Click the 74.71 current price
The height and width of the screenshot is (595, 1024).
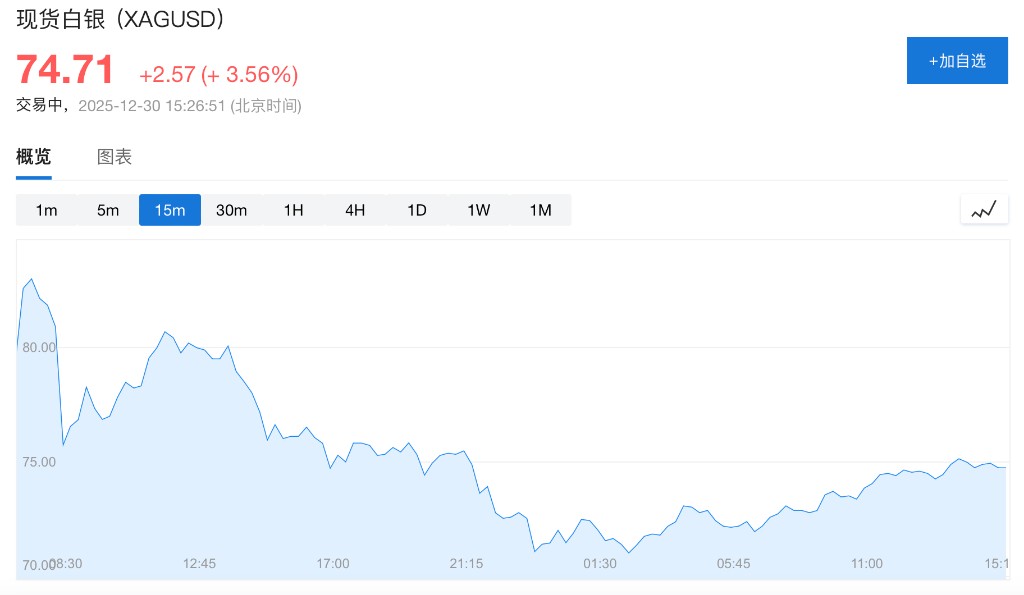[65, 71]
